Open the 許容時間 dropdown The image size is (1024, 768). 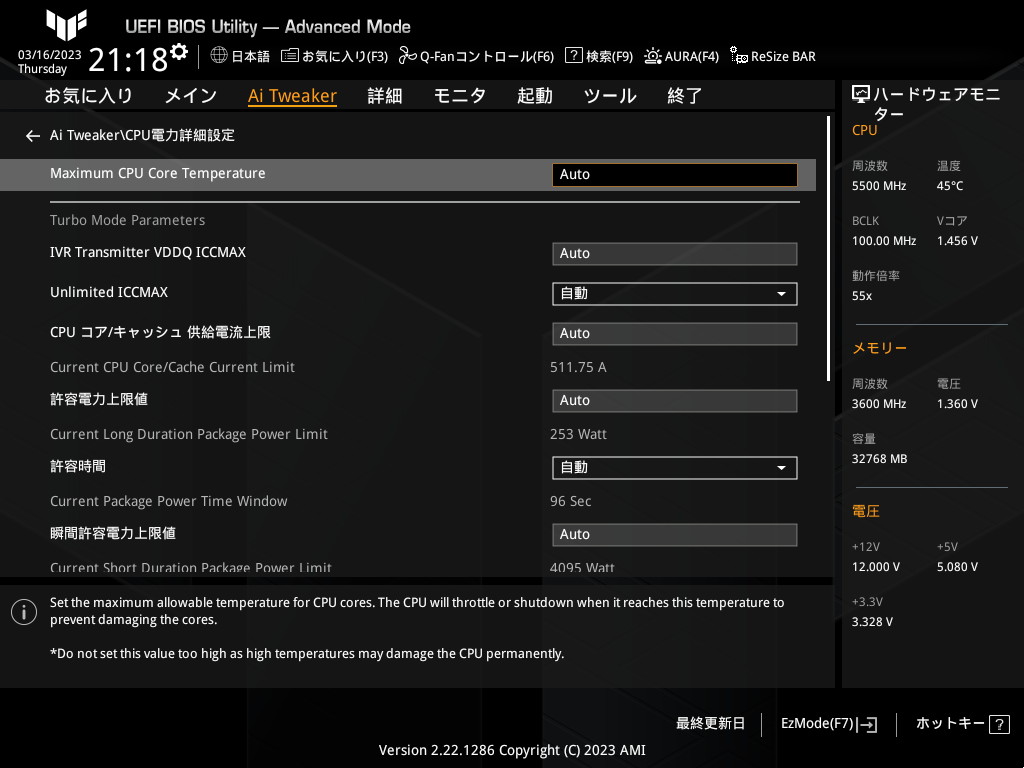tap(675, 468)
